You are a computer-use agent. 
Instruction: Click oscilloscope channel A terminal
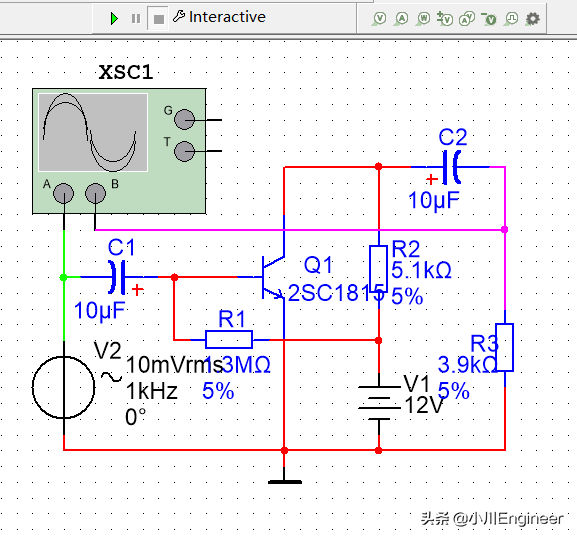(x=63, y=193)
